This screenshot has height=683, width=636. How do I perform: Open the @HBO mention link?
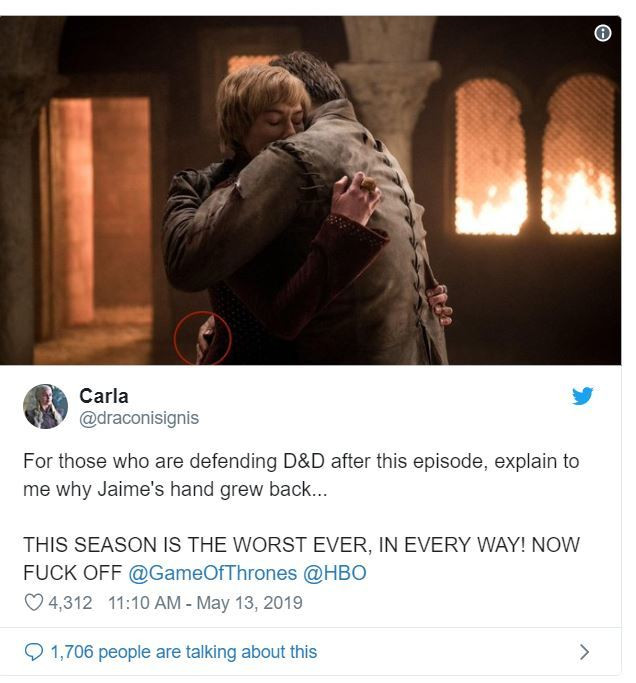click(335, 573)
